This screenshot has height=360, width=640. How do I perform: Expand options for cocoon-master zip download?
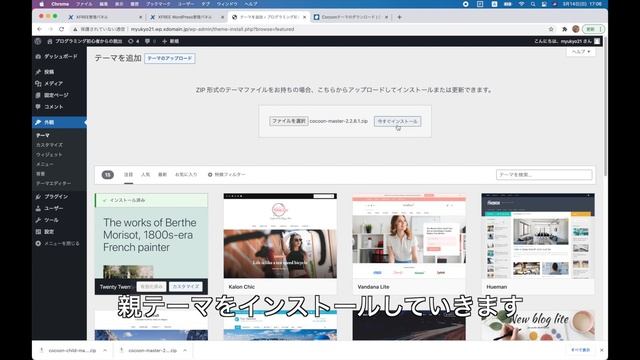(185, 350)
